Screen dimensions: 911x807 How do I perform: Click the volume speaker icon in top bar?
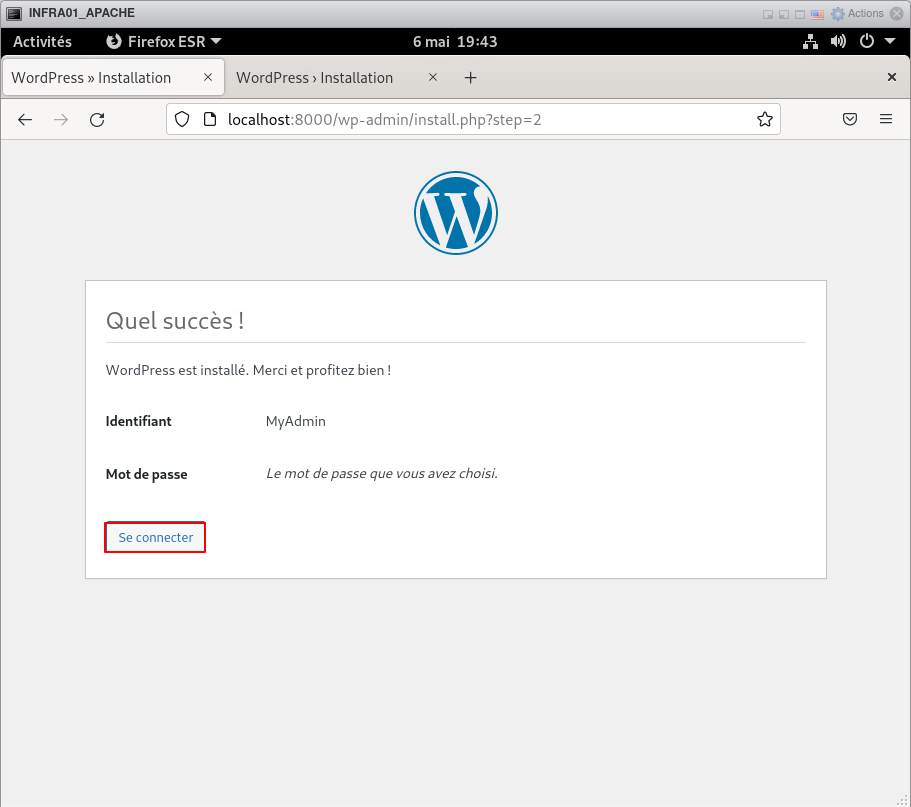(x=838, y=42)
